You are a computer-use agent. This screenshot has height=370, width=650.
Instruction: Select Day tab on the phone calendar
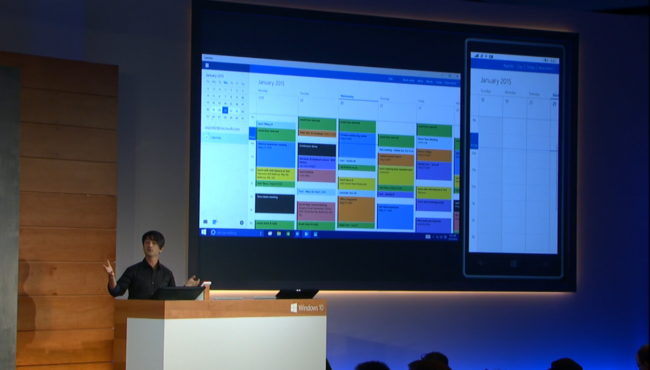519,66
